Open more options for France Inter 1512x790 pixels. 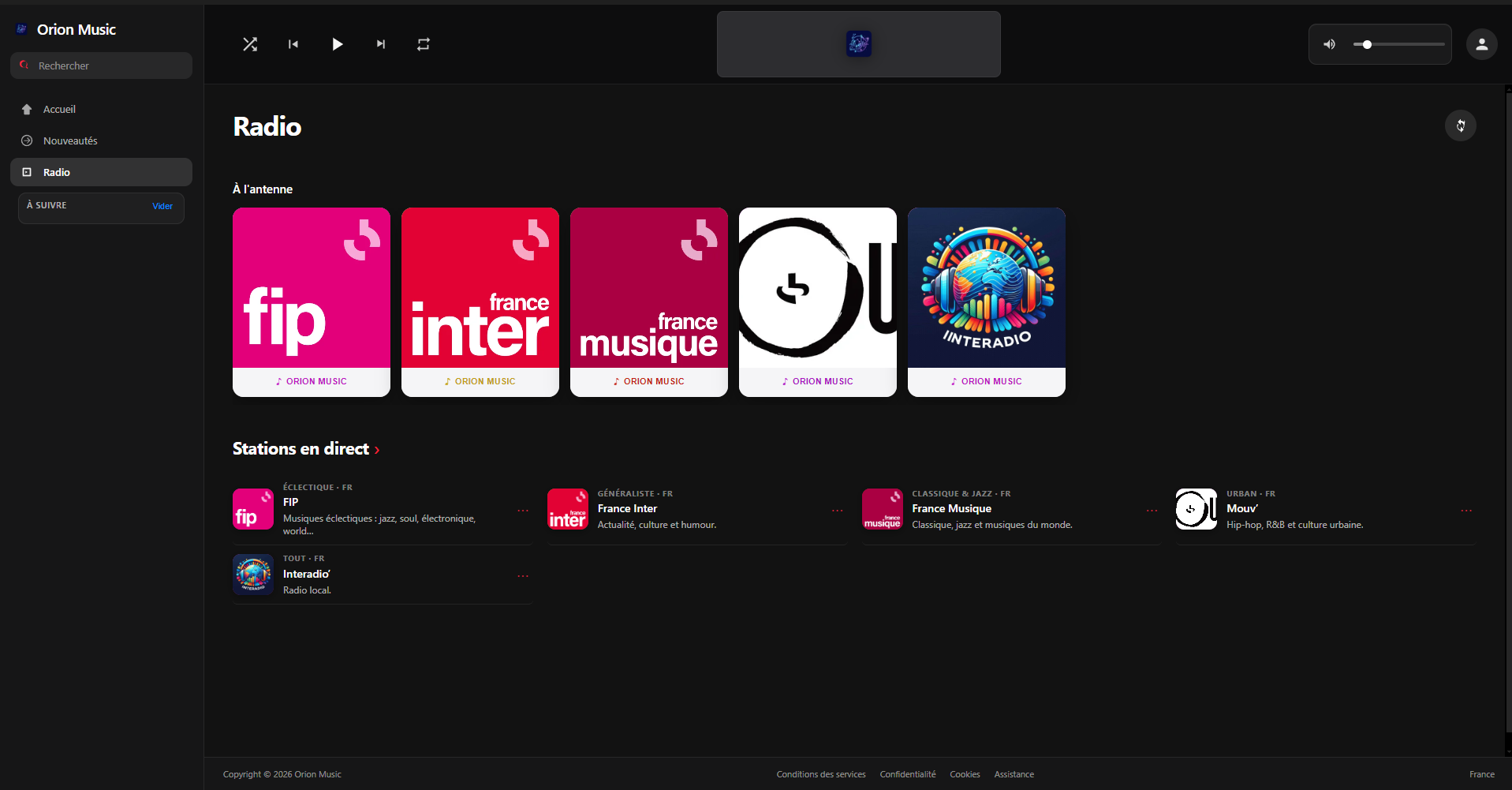click(838, 511)
